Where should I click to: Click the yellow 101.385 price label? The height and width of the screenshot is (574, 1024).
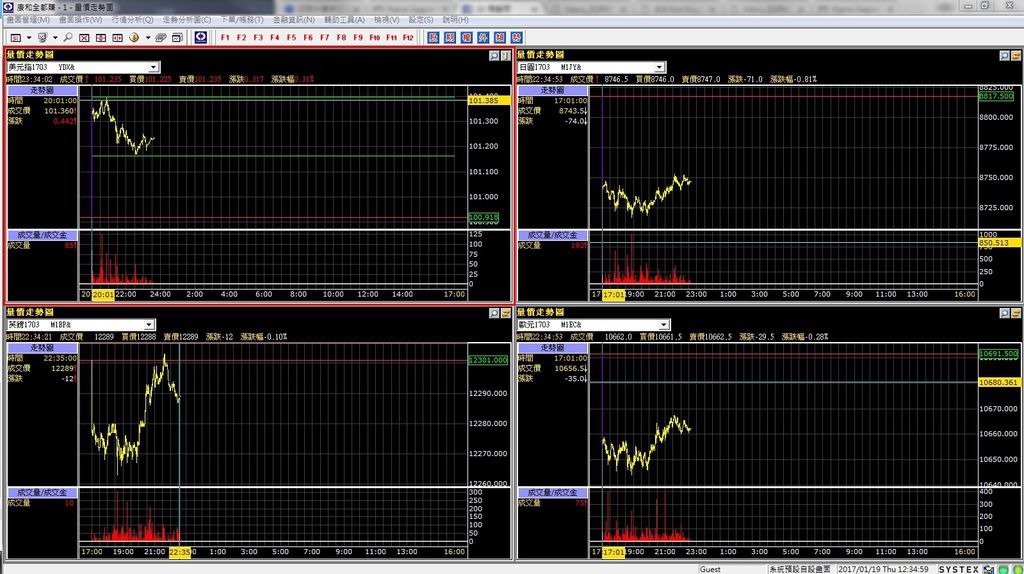[489, 101]
